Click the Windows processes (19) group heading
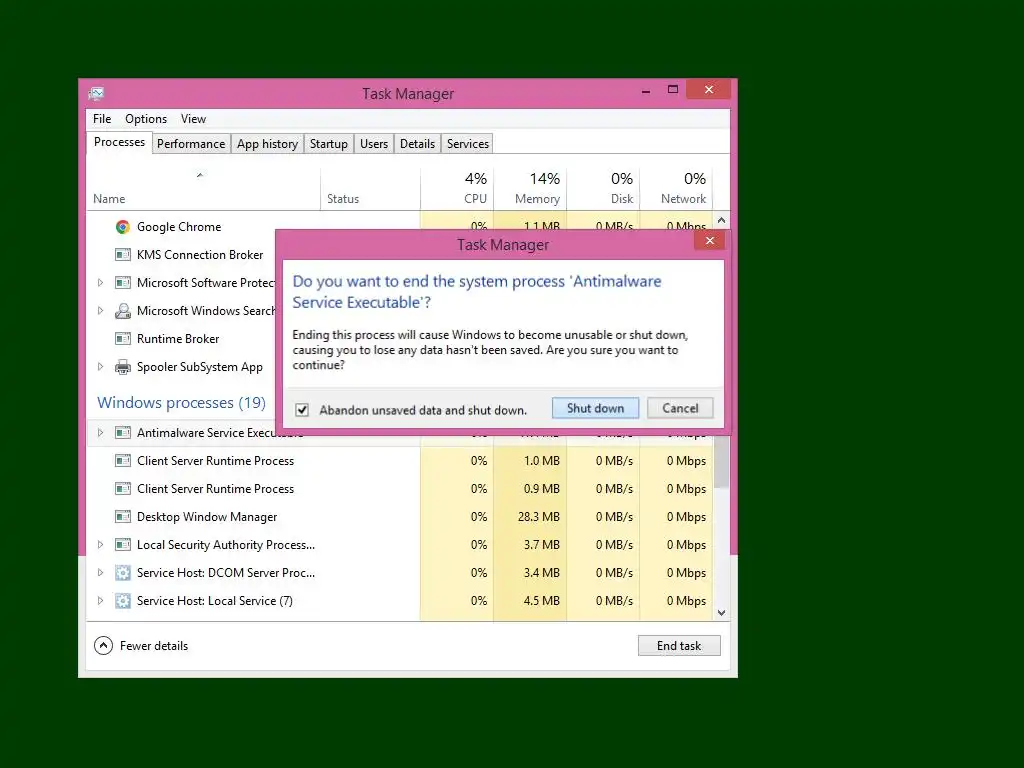This screenshot has width=1024, height=768. [182, 402]
